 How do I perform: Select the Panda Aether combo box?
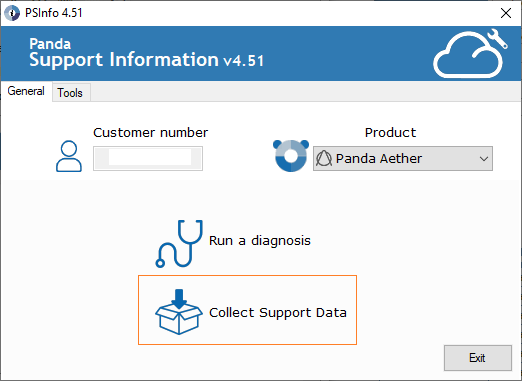tap(405, 159)
